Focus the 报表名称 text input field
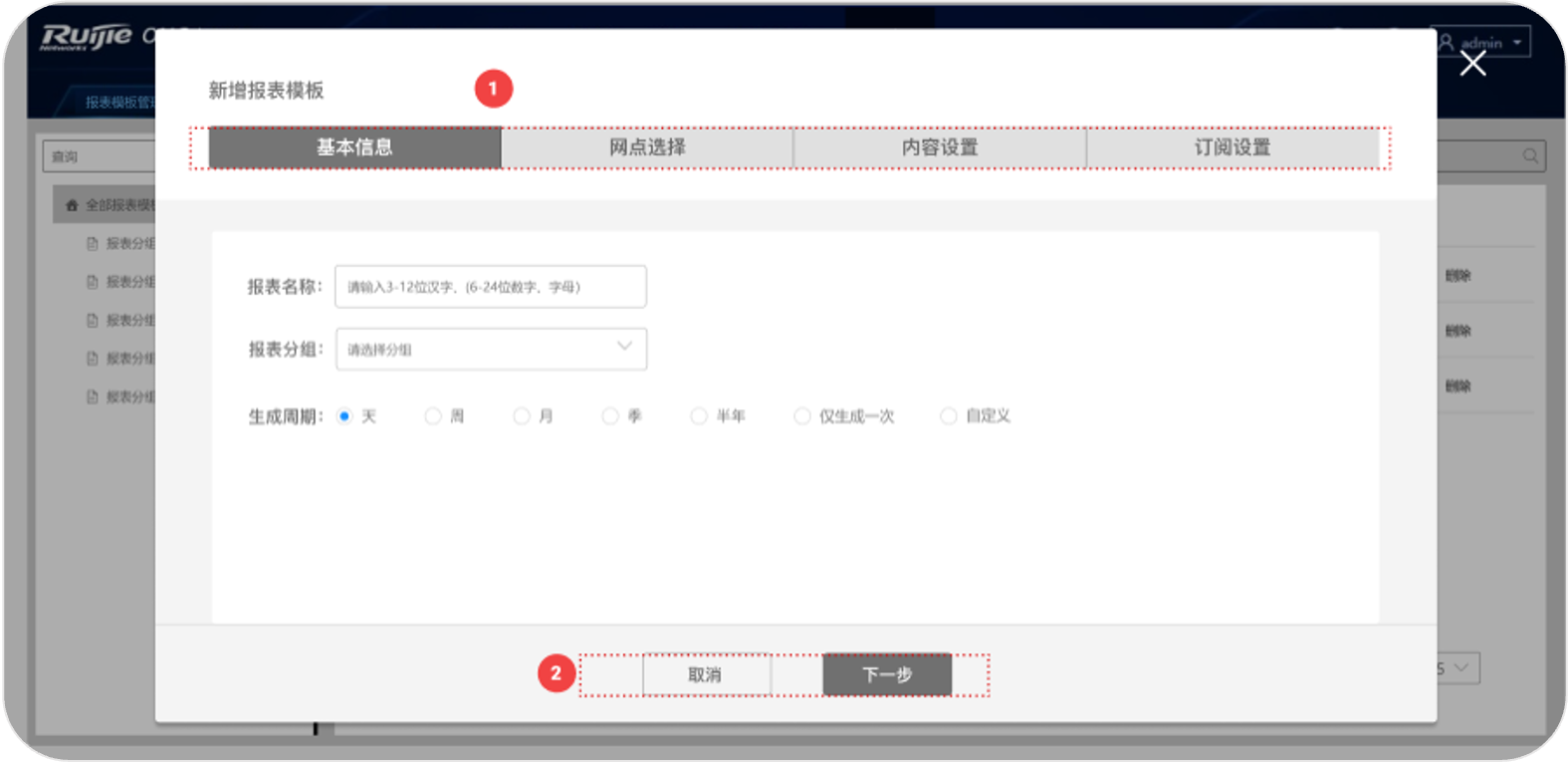This screenshot has height=763, width=1568. [x=491, y=287]
